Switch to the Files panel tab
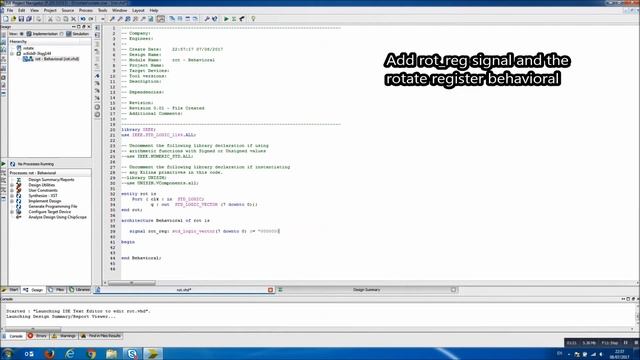Screen dimensions: 640x360 (57, 290)
